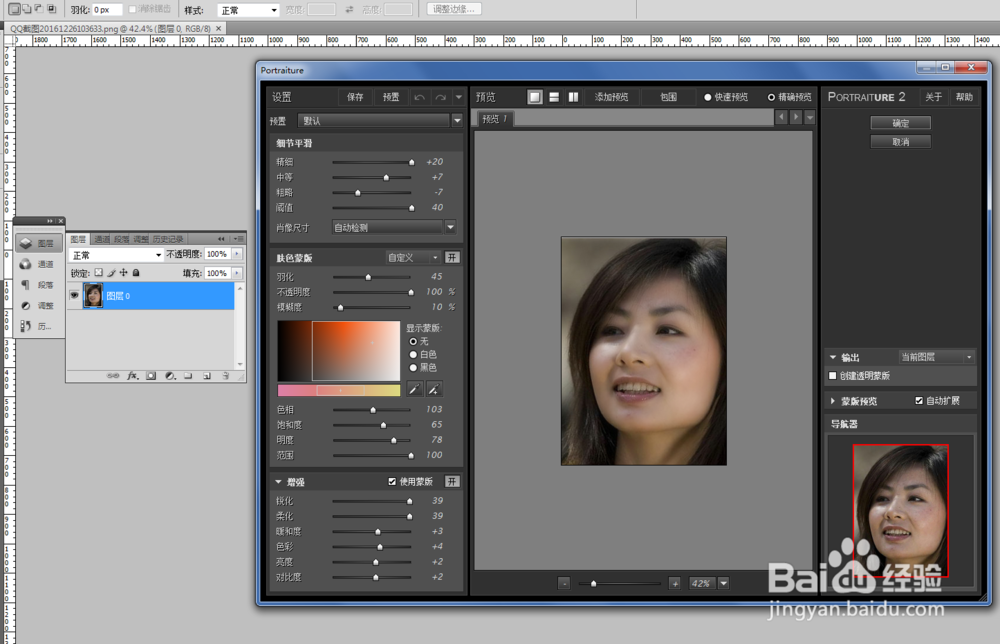This screenshot has height=644, width=1000.
Task: Select the 预览 1 tab
Action: point(494,119)
